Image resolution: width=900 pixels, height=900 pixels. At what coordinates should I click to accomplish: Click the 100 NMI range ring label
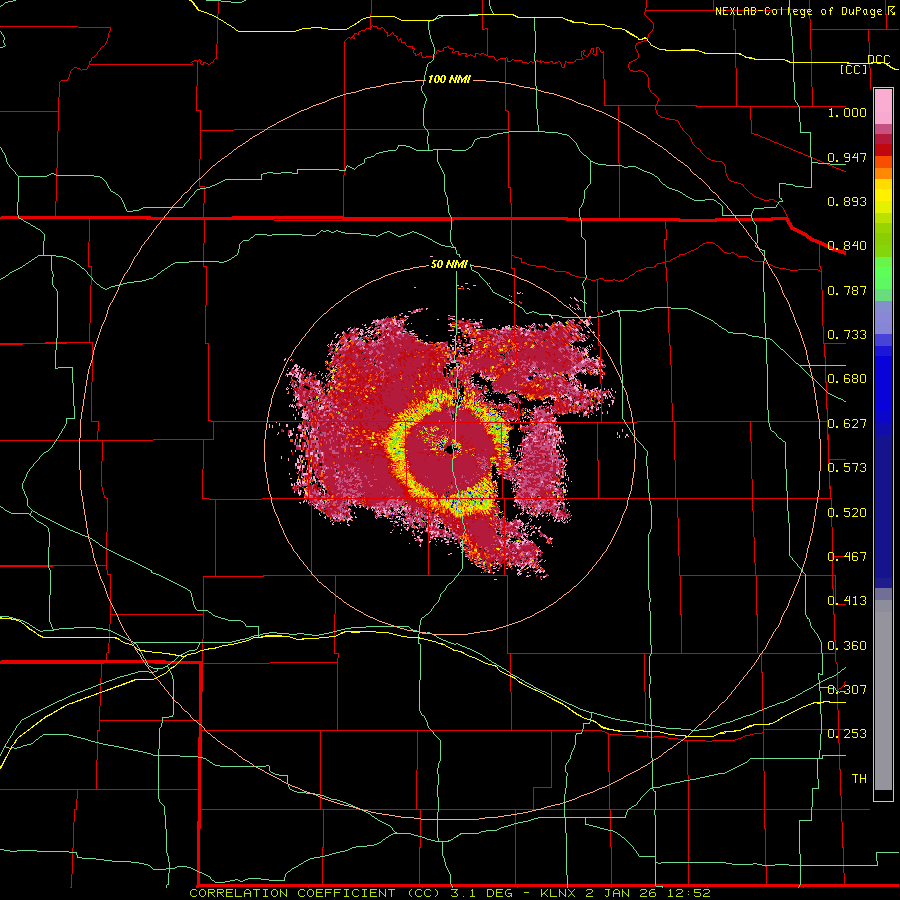(449, 79)
